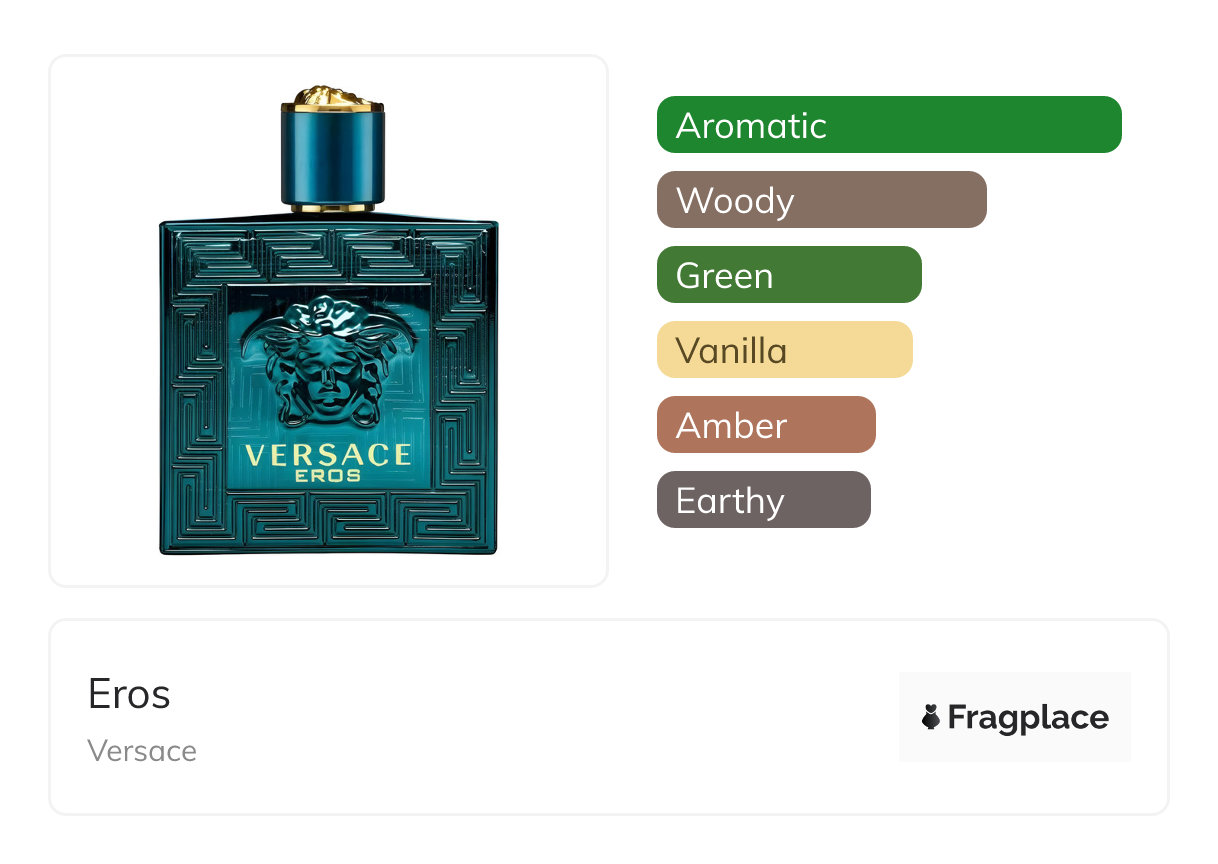This screenshot has width=1218, height=864.
Task: Select the Woody accord bar
Action: coord(822,200)
